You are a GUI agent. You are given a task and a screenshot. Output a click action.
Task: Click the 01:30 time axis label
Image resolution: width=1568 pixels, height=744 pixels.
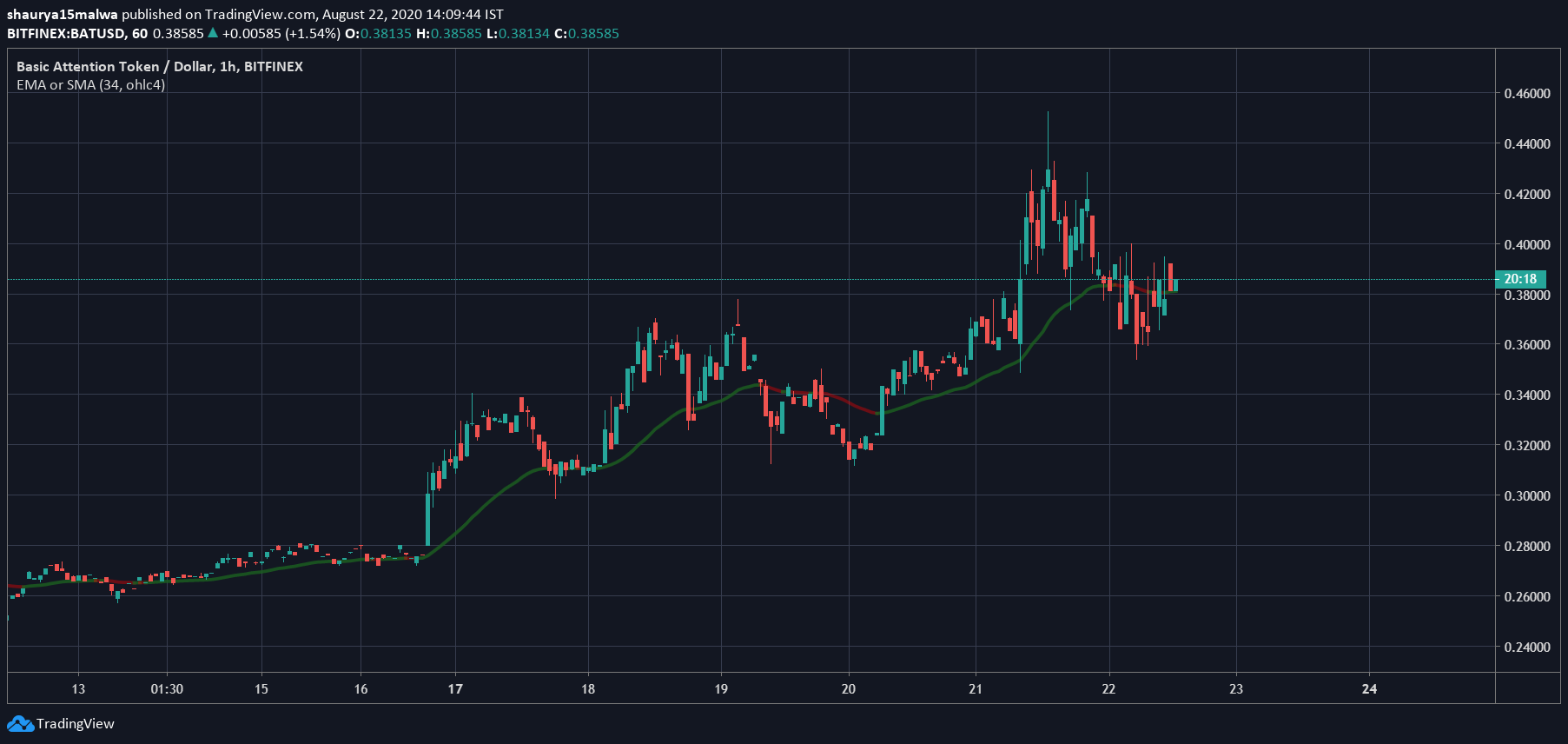(x=167, y=688)
